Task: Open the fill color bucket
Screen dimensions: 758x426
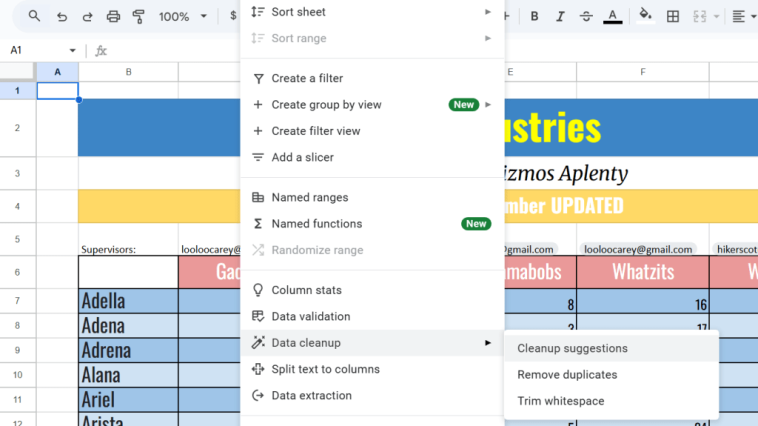Action: tap(646, 16)
